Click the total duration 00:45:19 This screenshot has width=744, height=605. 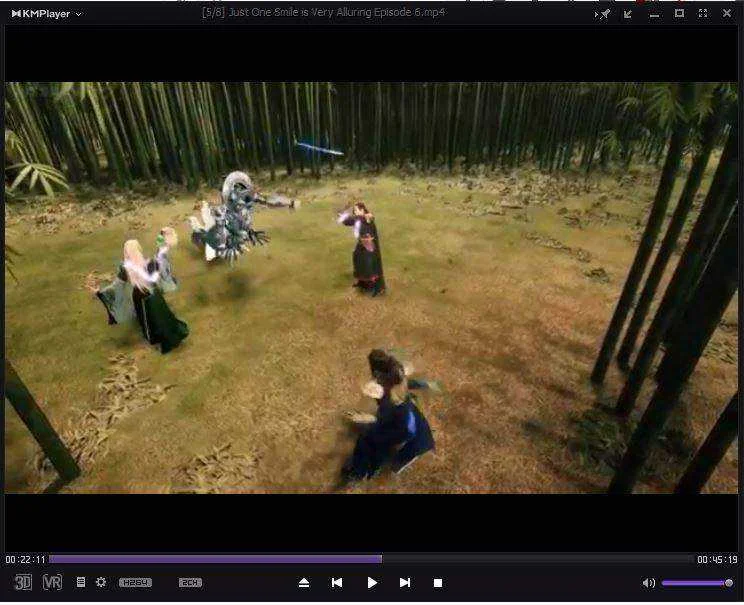pos(717,560)
